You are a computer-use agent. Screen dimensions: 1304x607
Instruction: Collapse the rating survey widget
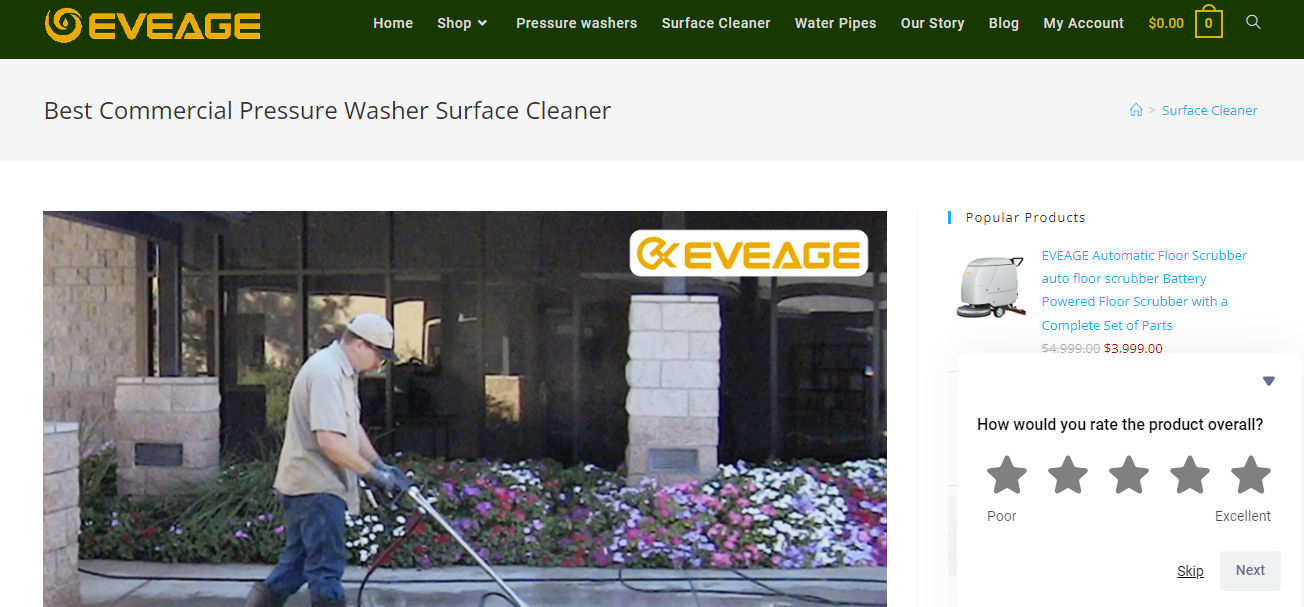tap(1269, 381)
